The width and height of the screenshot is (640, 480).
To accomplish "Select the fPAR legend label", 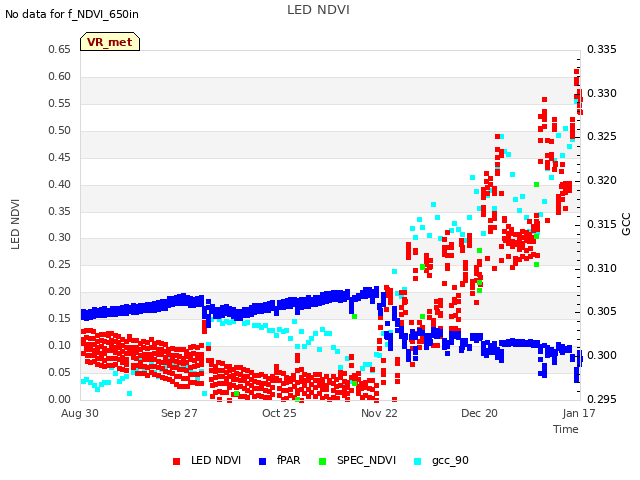I will click(289, 460).
